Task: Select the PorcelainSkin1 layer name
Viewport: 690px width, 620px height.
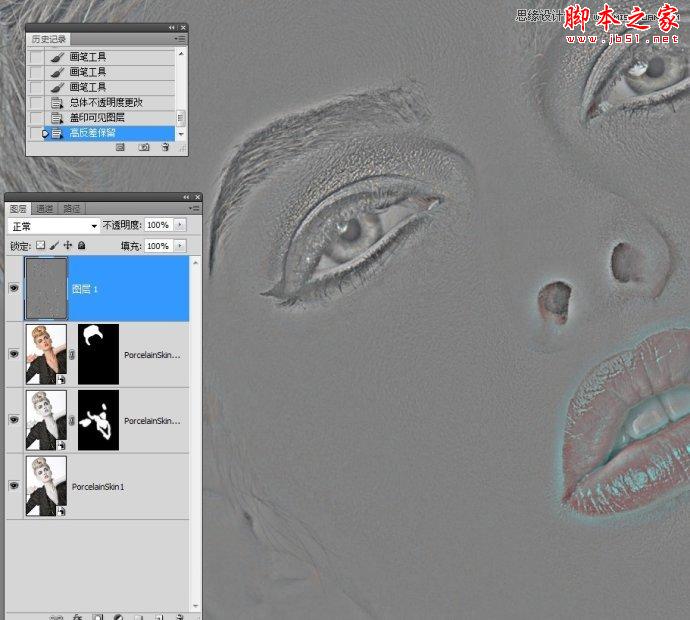Action: click(98, 487)
